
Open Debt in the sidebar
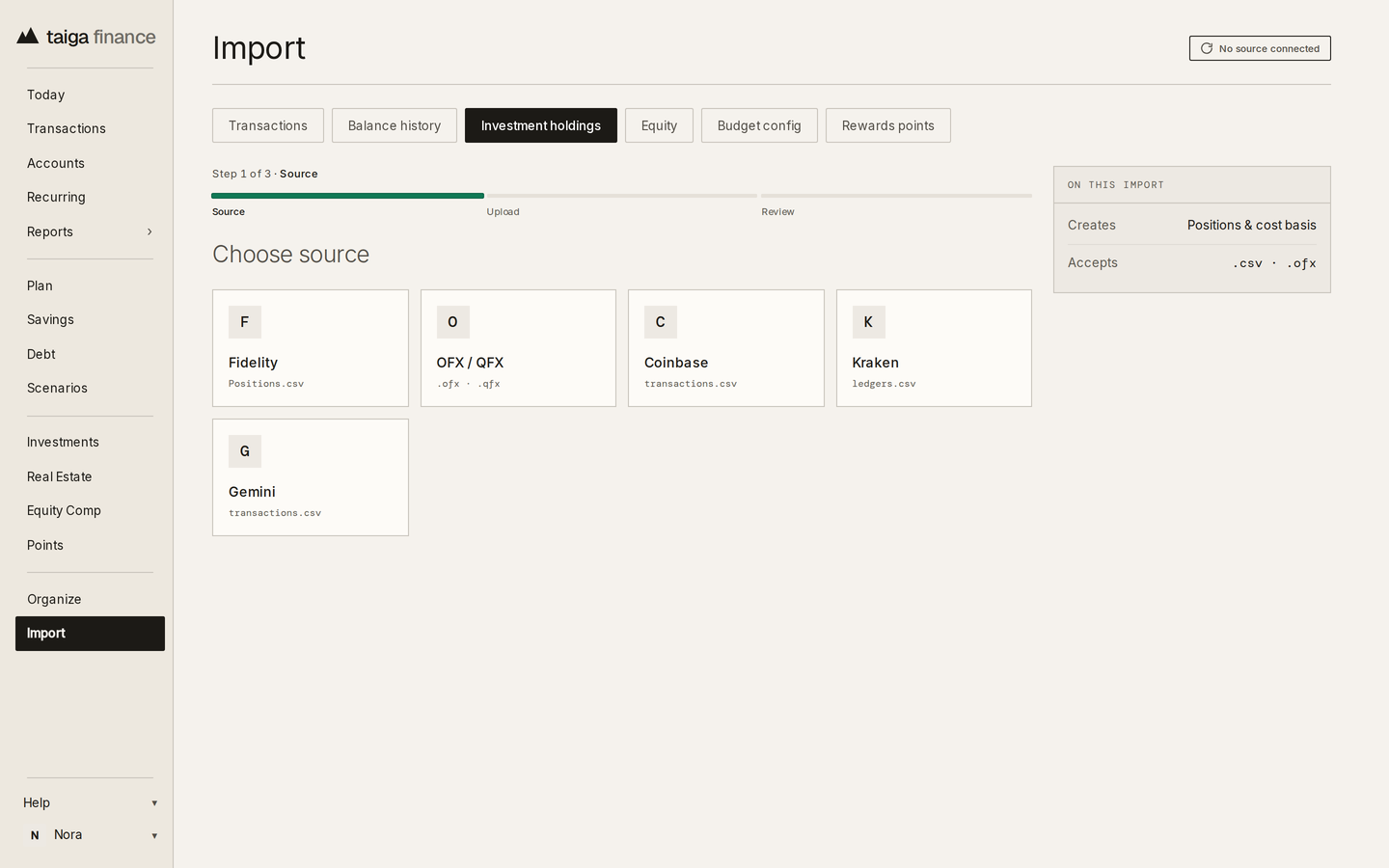pos(90,354)
